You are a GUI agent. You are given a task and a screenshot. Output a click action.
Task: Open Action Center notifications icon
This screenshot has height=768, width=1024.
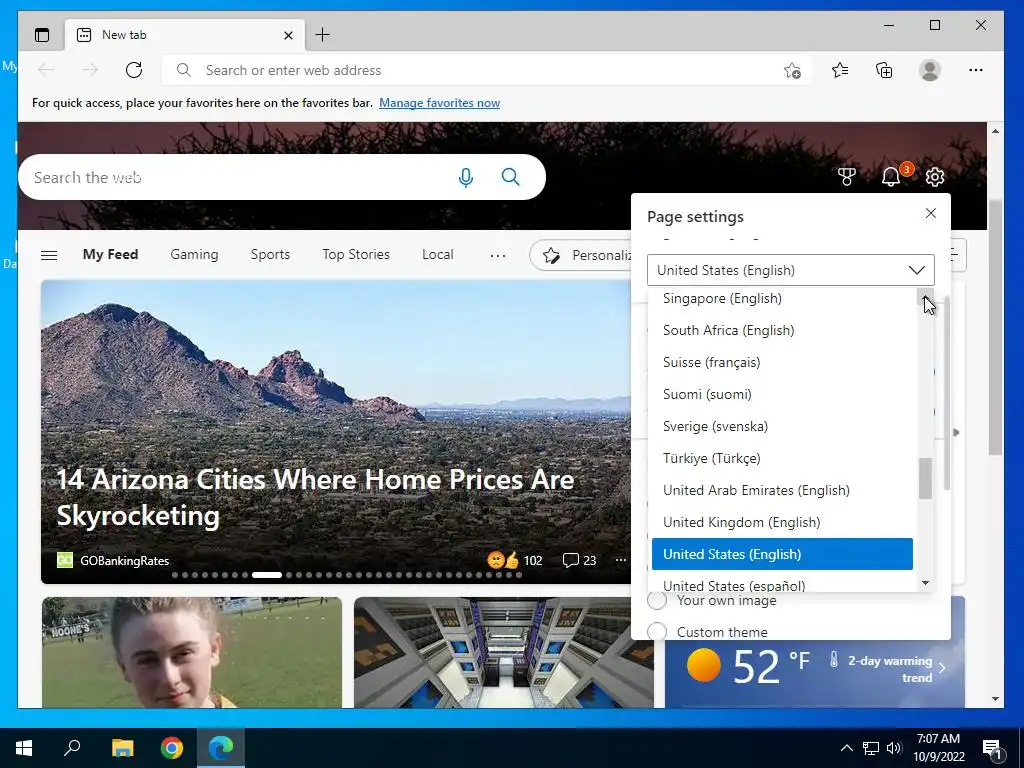[993, 748]
